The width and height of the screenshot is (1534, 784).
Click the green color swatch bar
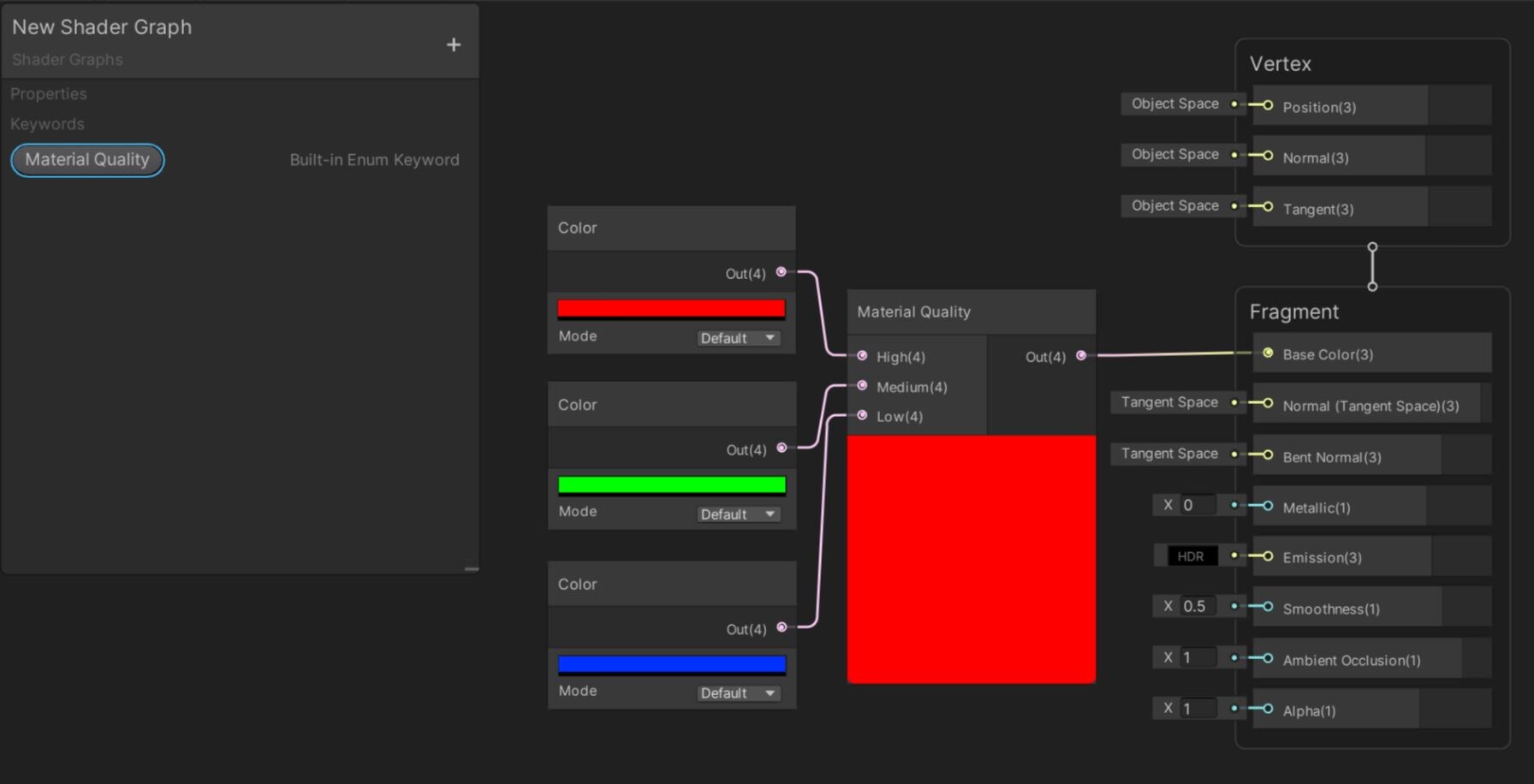coord(671,485)
